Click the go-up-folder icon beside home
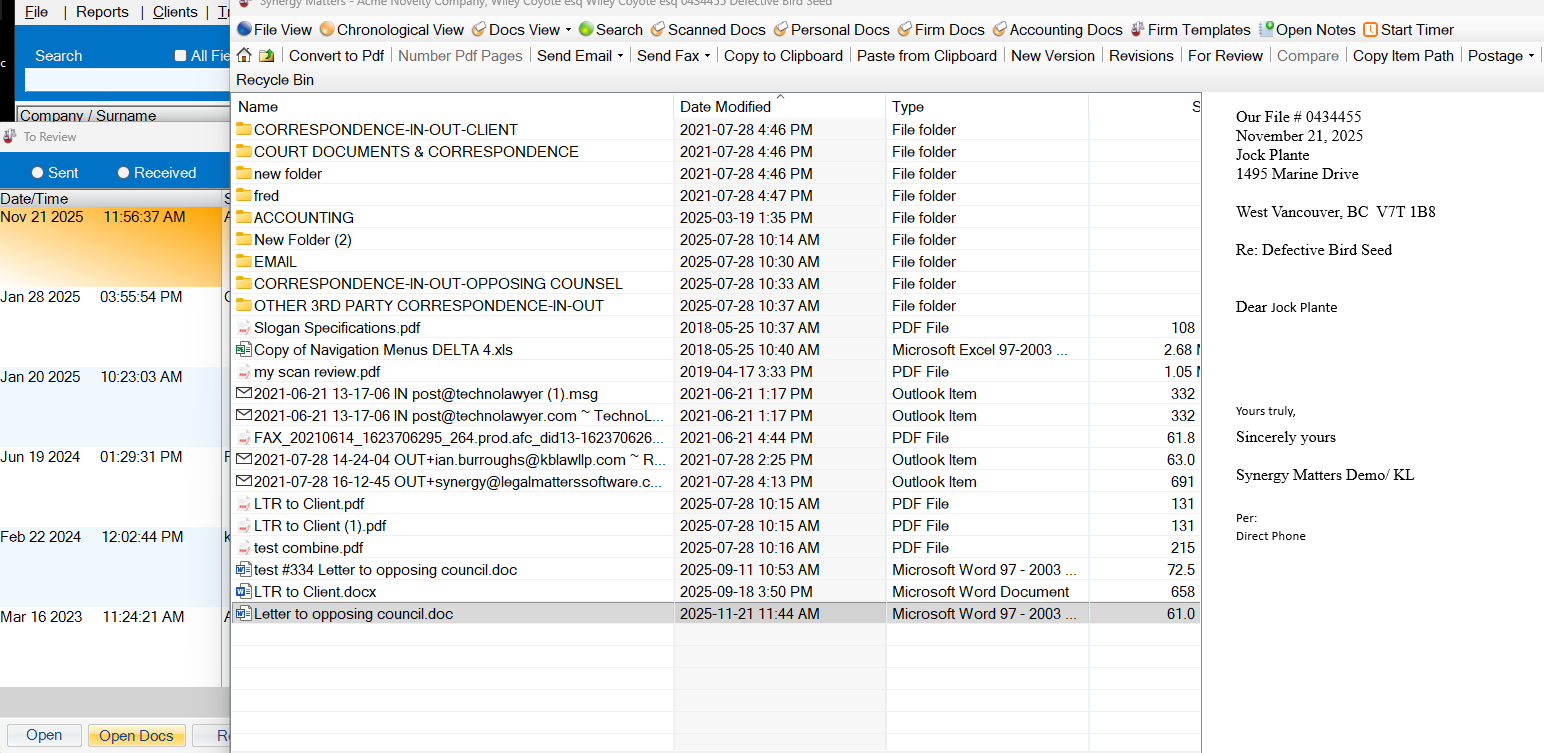Screen dimensions: 1544x753 click(267, 56)
